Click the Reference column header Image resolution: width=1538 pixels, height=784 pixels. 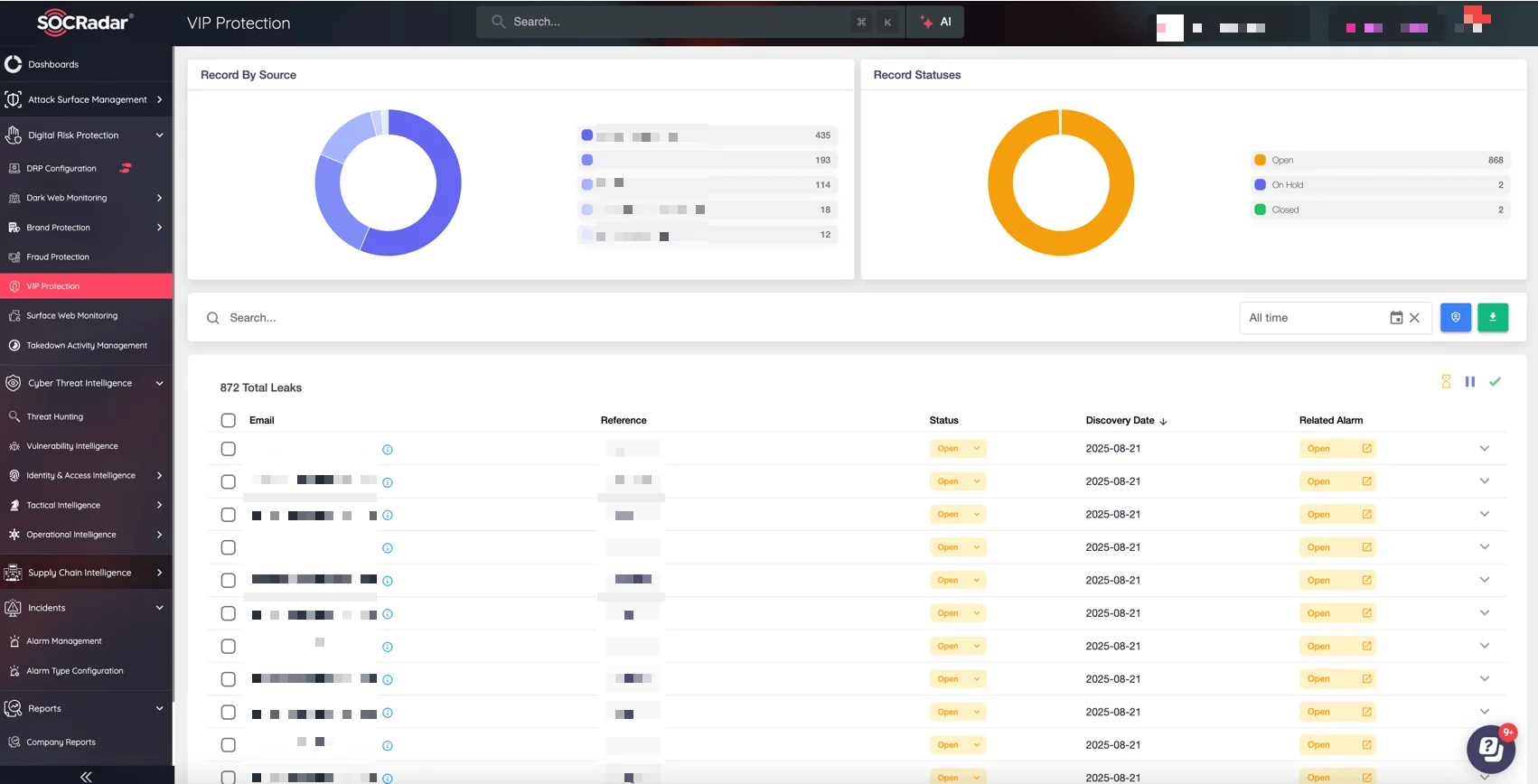pos(624,421)
